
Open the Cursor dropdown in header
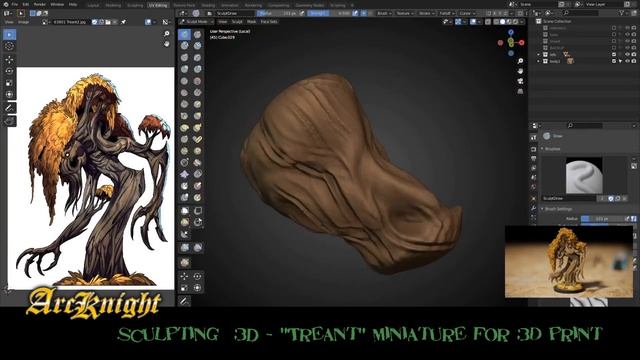(467, 13)
